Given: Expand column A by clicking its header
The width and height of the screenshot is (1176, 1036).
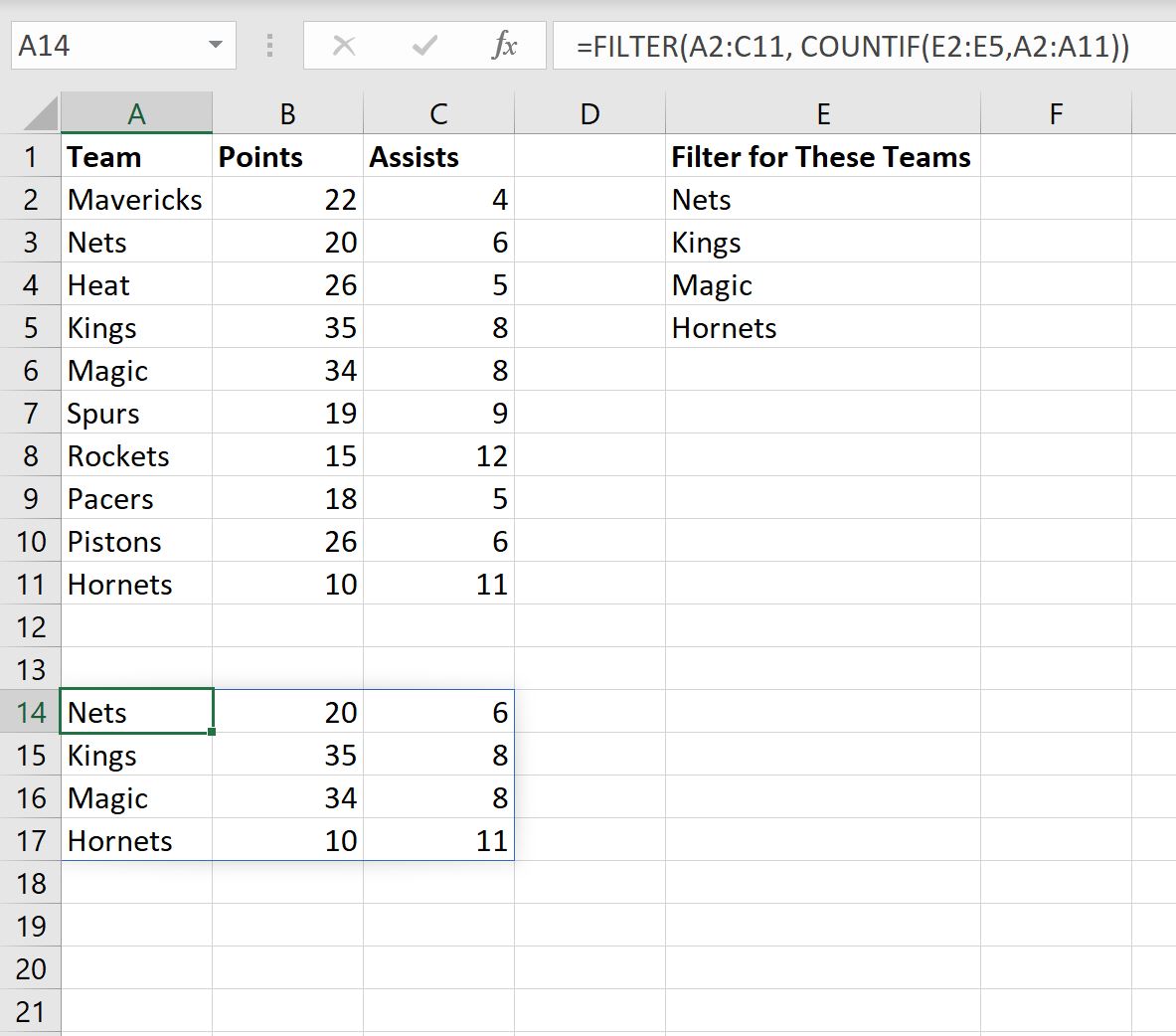Looking at the screenshot, I should (136, 113).
